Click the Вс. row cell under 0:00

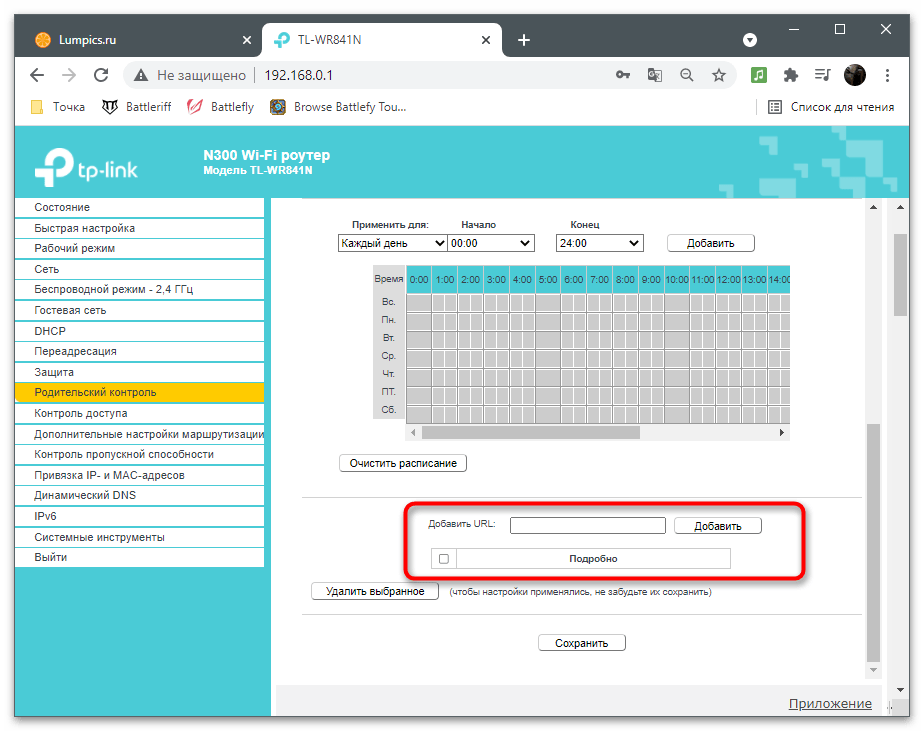[418, 302]
